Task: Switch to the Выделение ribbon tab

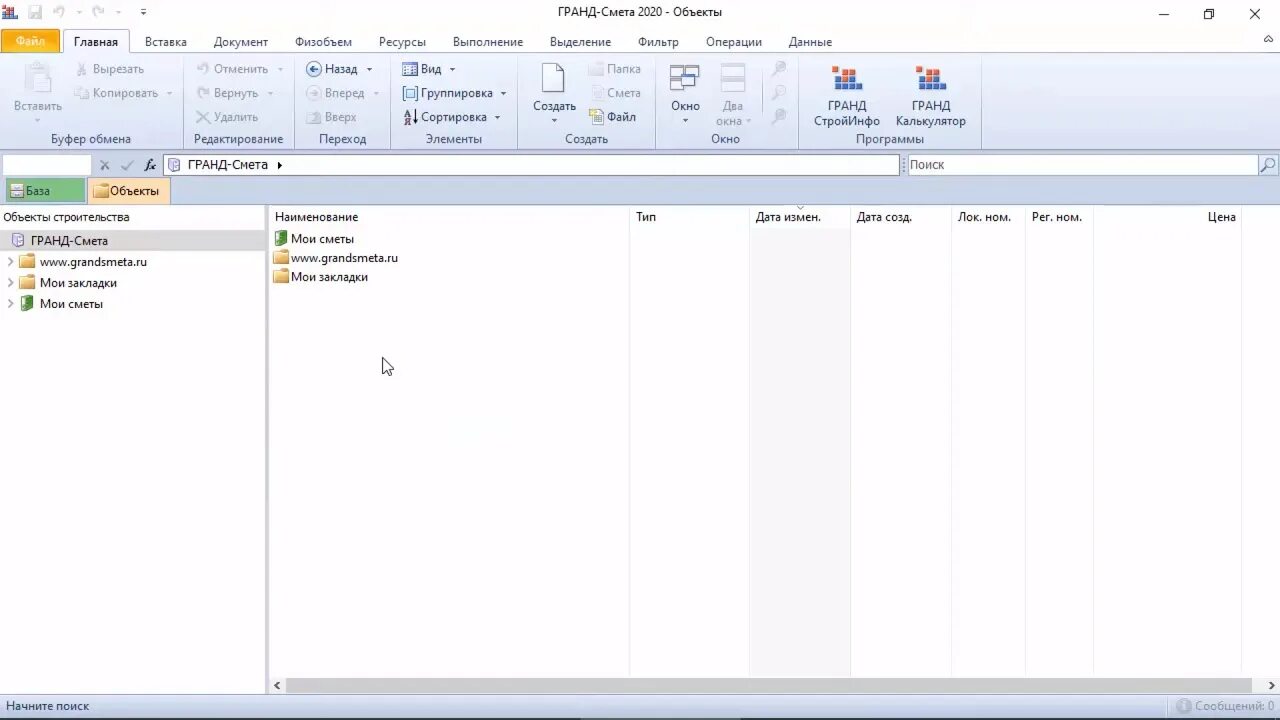Action: 580,42
